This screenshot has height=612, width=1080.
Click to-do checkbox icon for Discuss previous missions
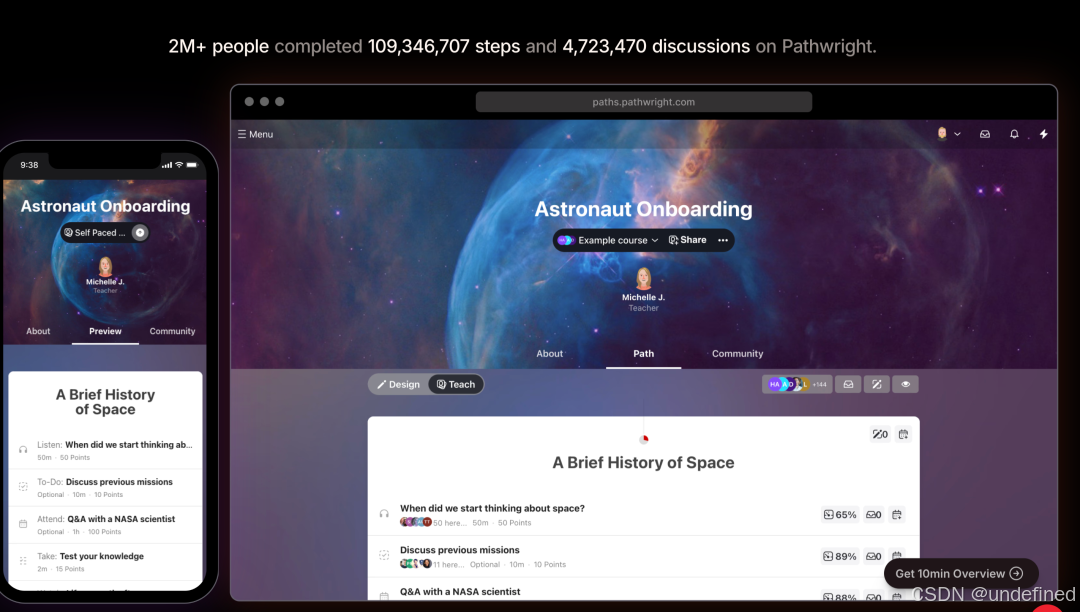(384, 555)
